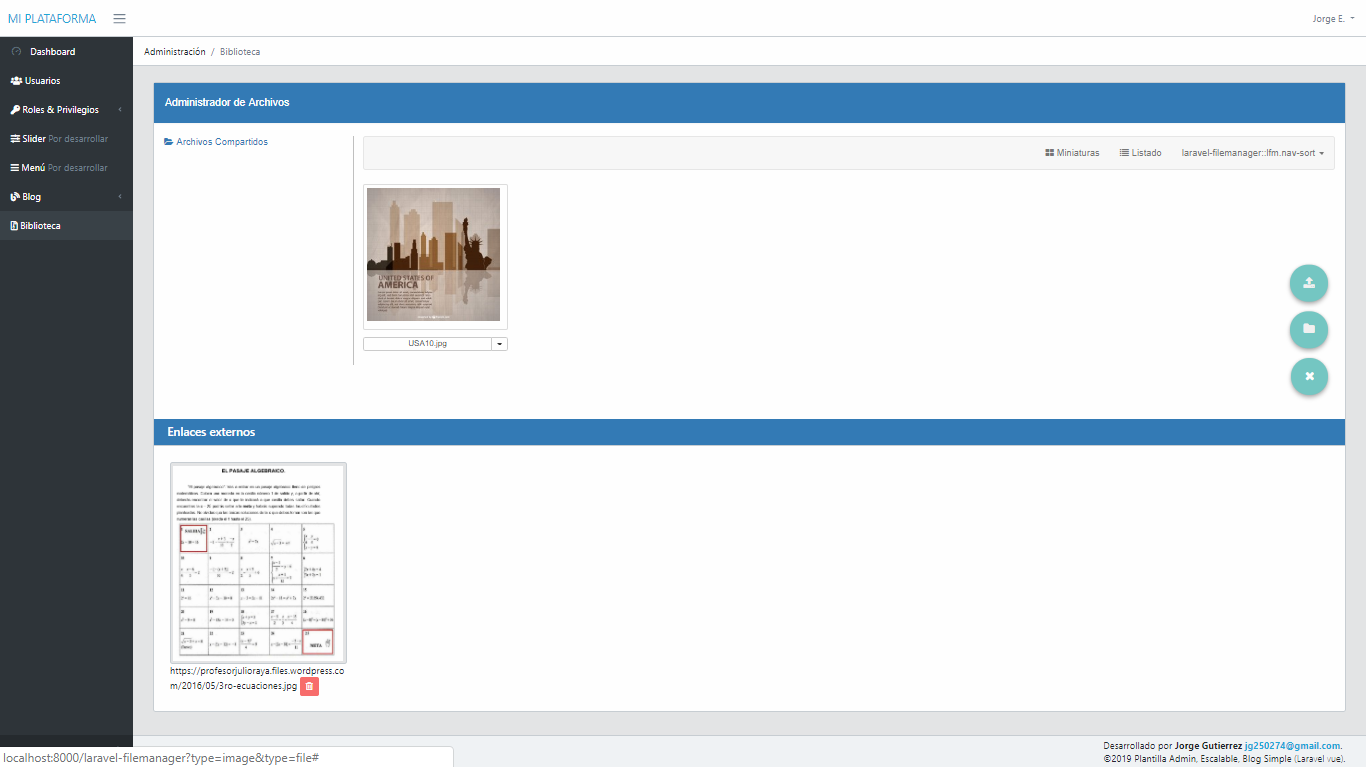Select the USA10.jpg image thumbnail
The height and width of the screenshot is (767, 1366).
pos(435,256)
